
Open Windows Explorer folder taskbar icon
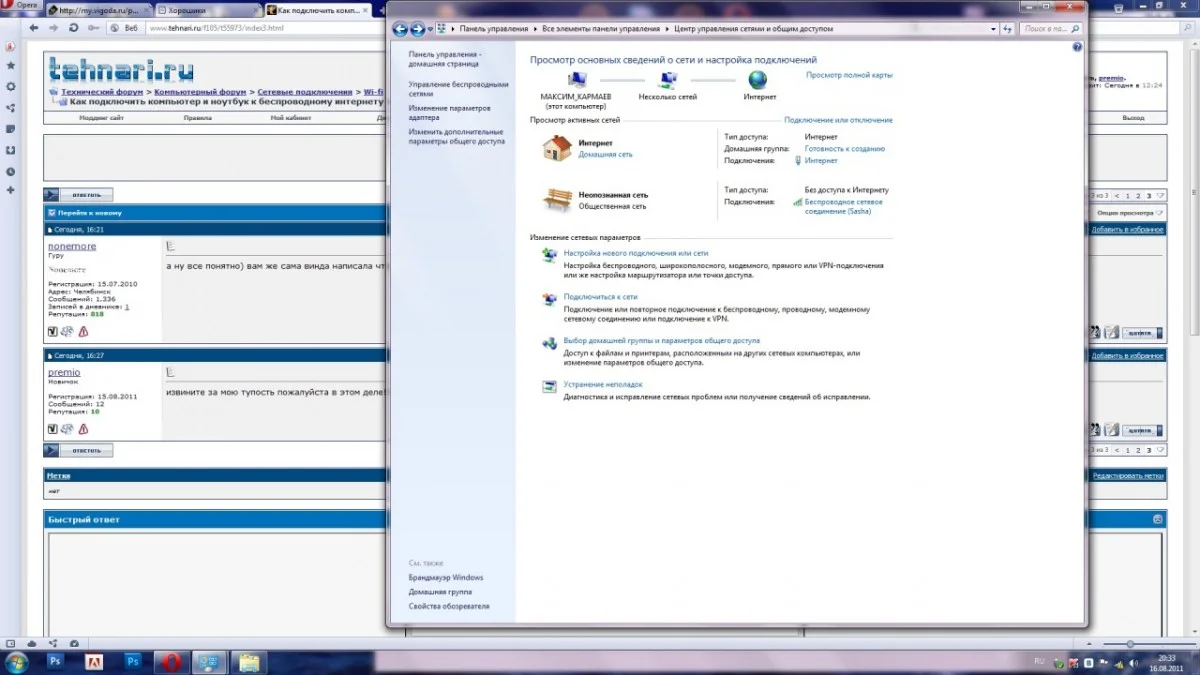pos(247,662)
